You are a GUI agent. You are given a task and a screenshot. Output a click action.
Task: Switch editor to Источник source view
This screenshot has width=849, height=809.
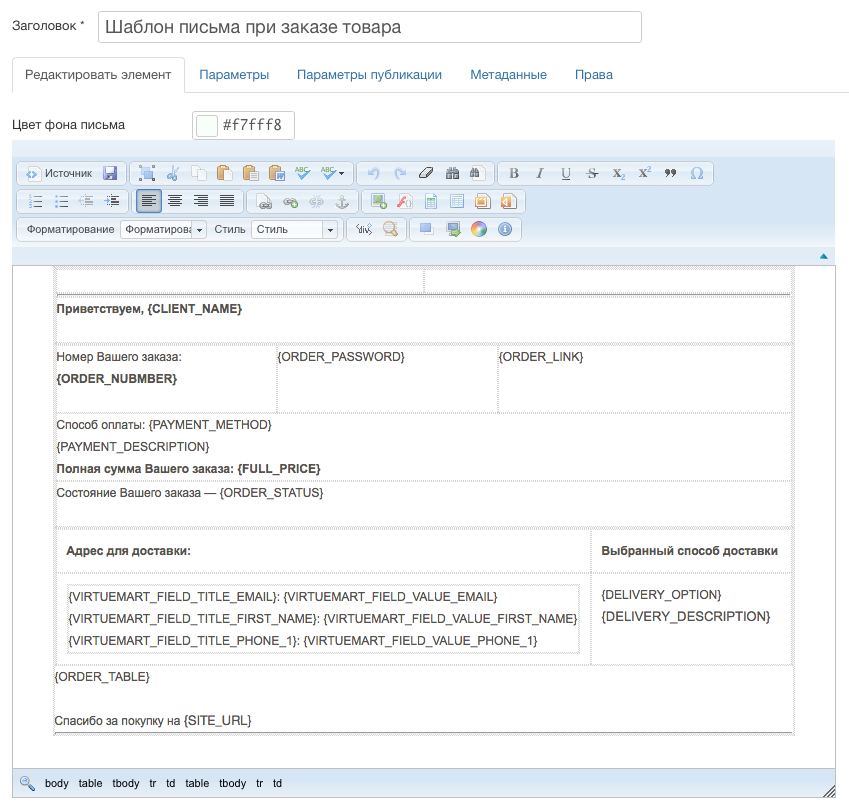pos(59,173)
